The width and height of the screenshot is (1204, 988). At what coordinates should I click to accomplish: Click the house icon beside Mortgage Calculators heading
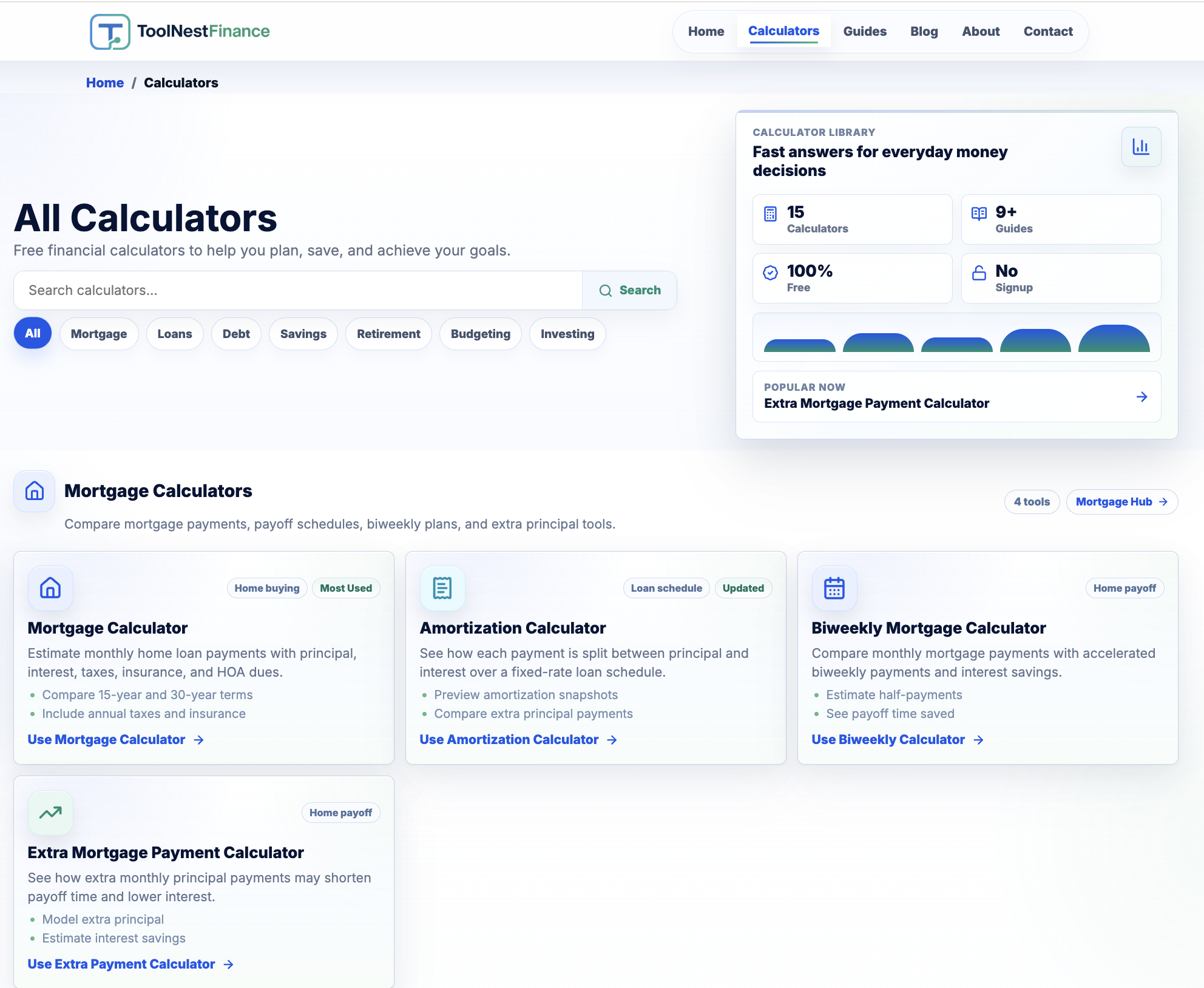coord(35,491)
